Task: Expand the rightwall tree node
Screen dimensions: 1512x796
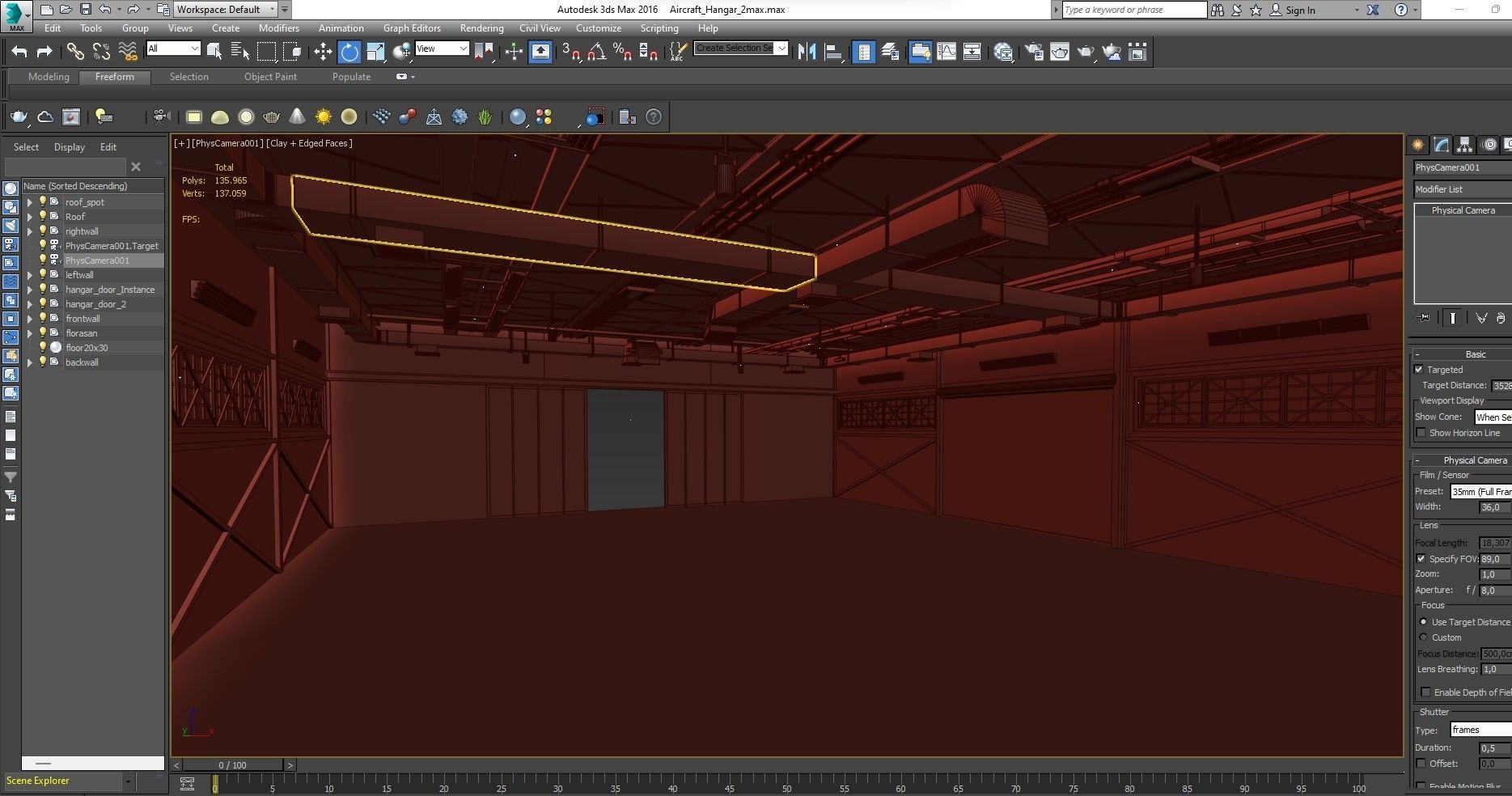Action: click(30, 231)
